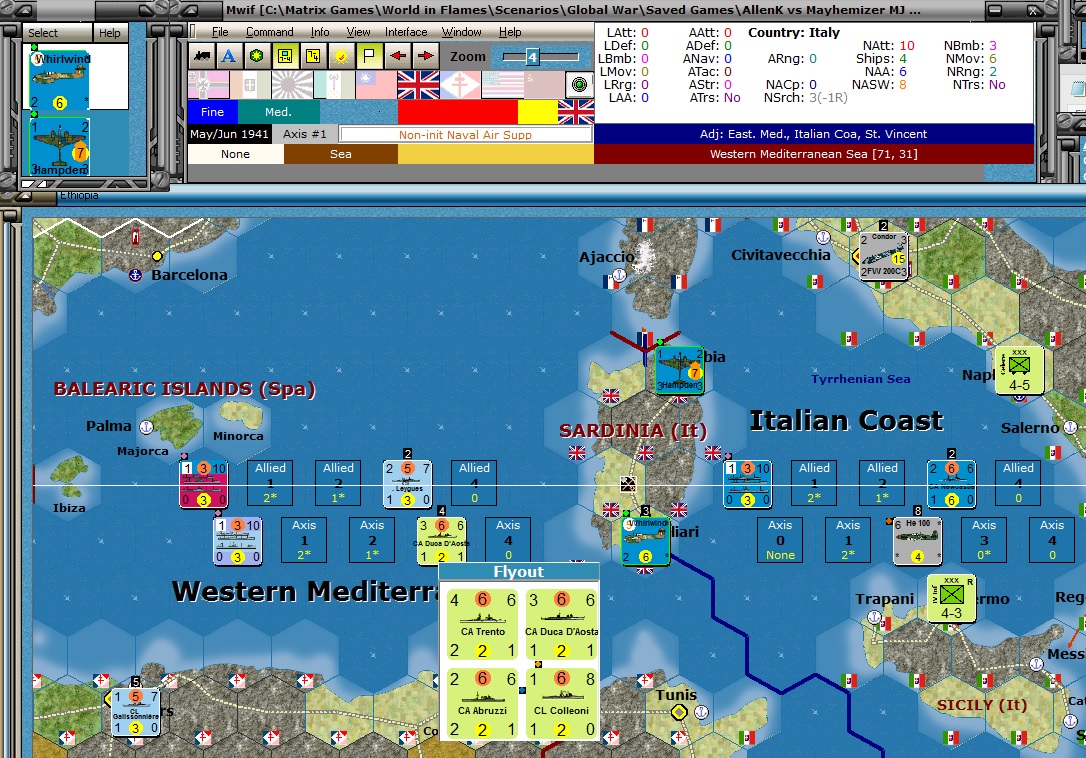This screenshot has height=758, width=1086.
Task: Click the red left arrow toolbar button
Action: tap(398, 56)
